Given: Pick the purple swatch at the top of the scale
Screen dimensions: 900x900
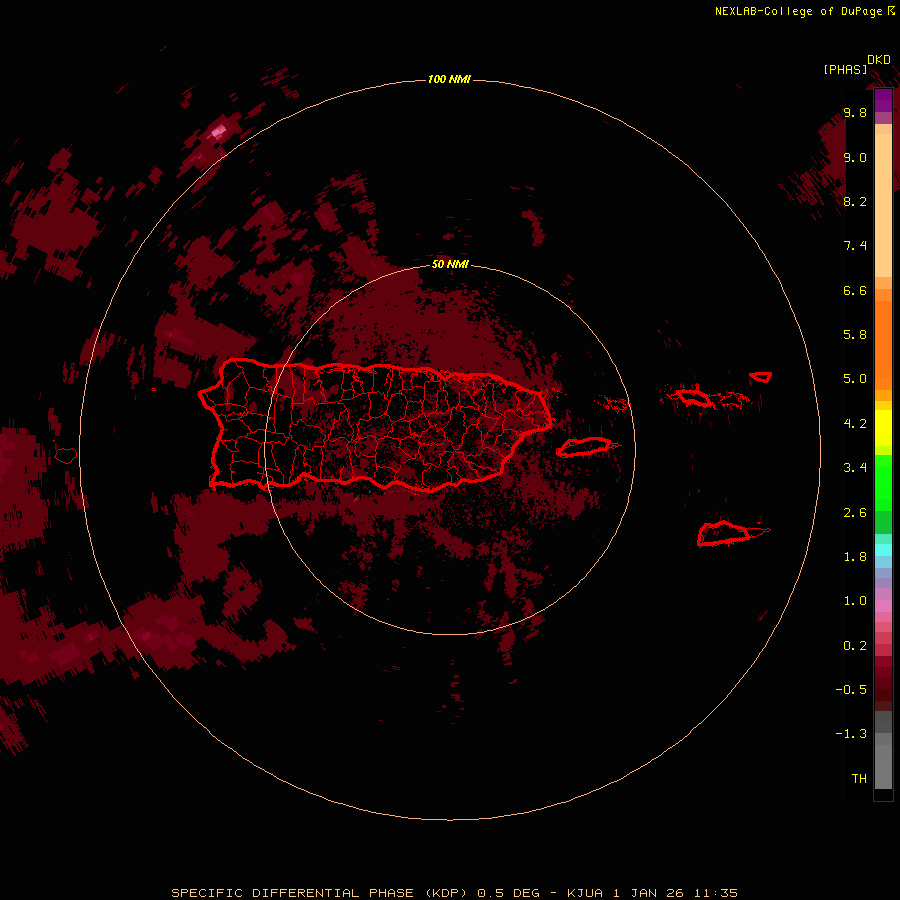Looking at the screenshot, I should point(883,100).
